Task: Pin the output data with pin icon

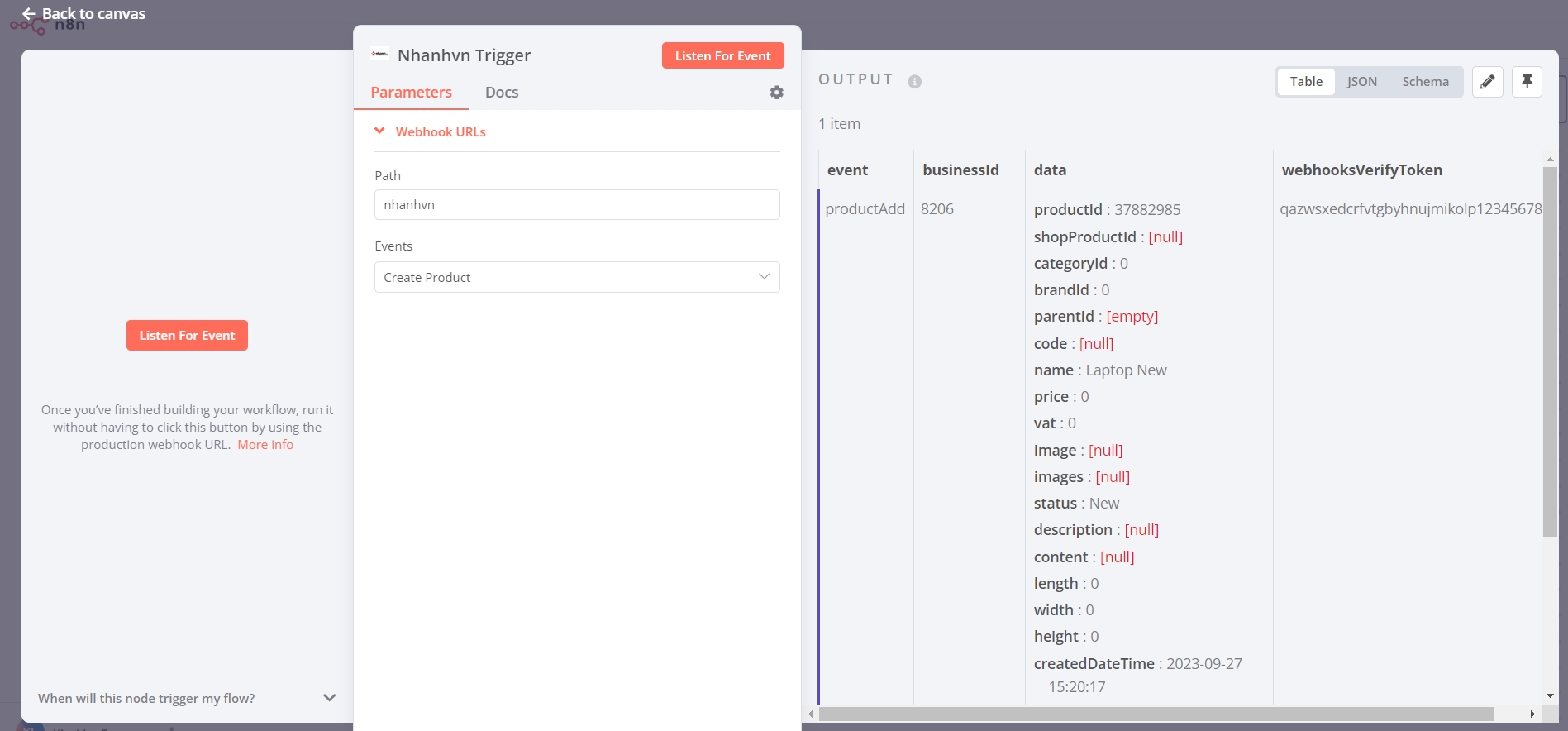Action: [1527, 81]
